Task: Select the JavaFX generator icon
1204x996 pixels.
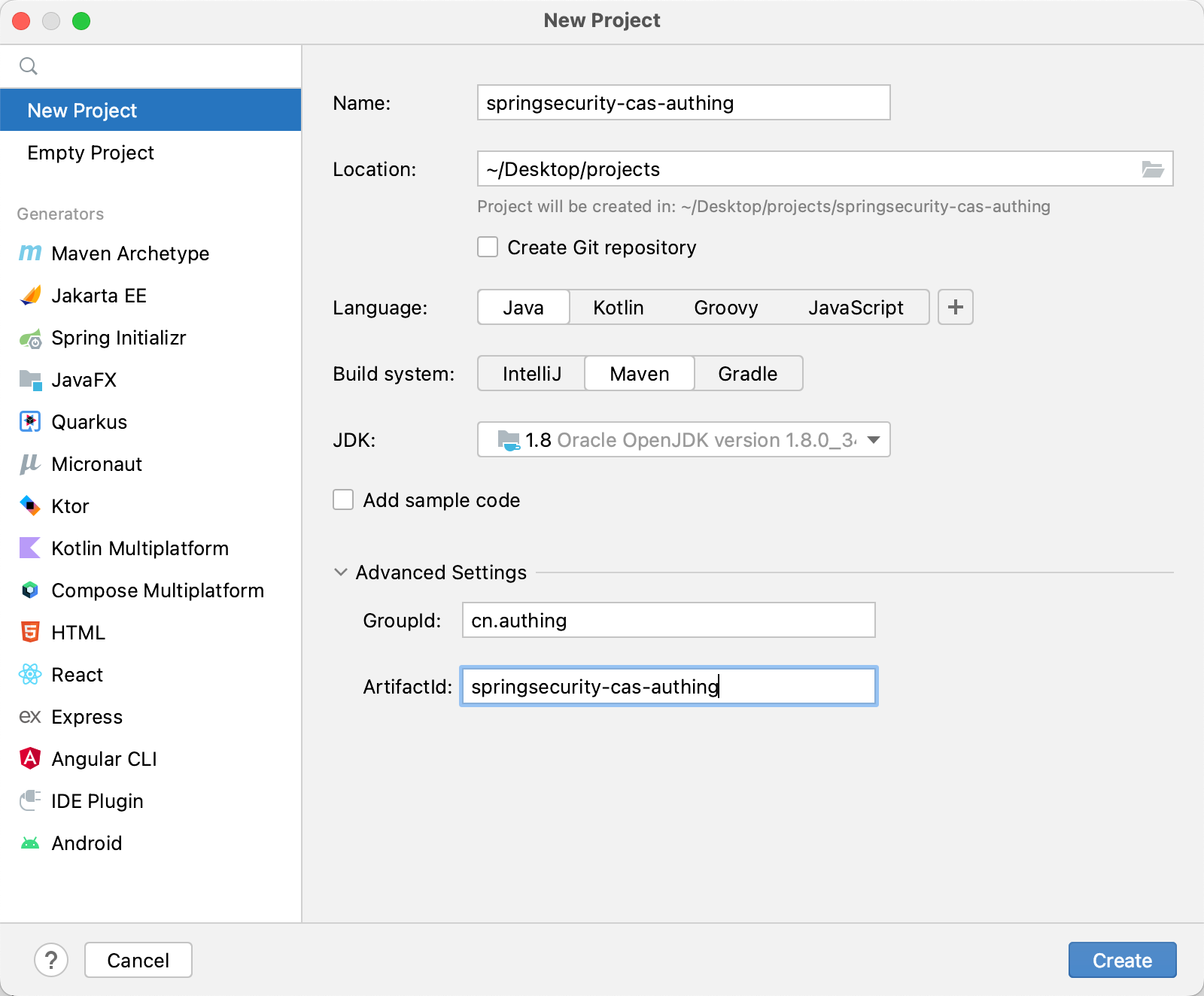Action: pos(29,380)
